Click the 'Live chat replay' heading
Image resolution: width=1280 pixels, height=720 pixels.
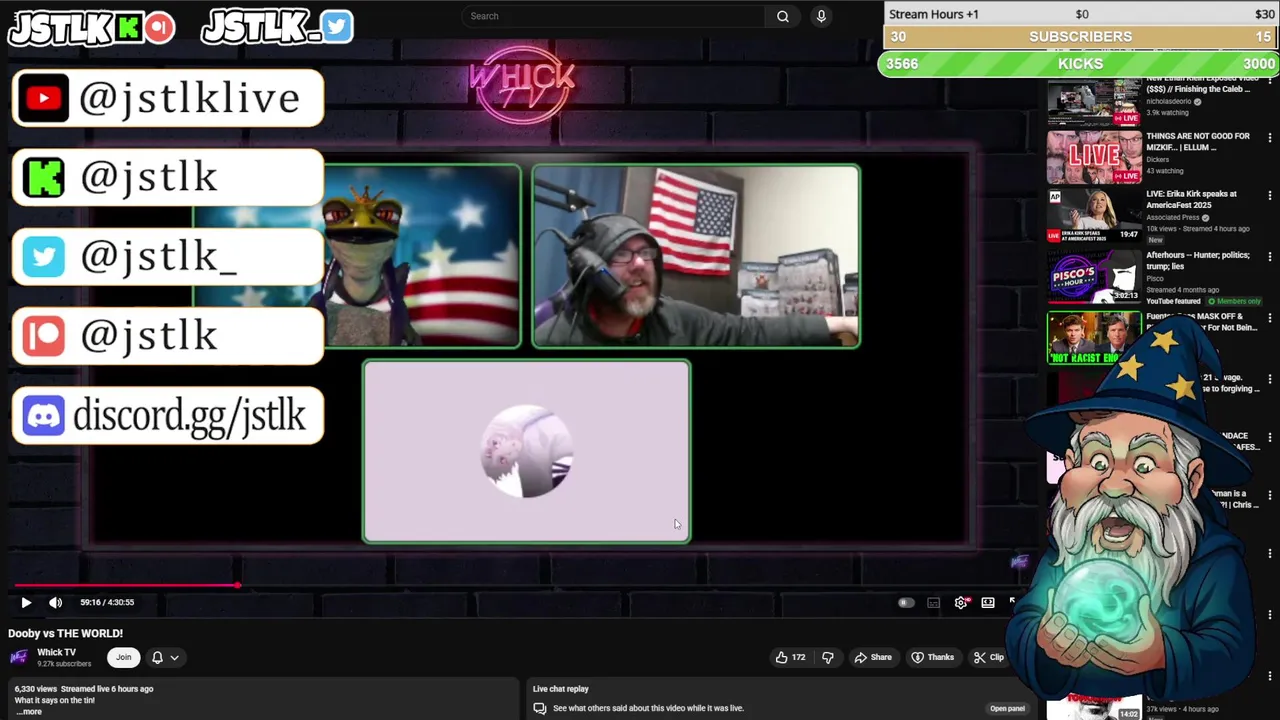point(560,689)
